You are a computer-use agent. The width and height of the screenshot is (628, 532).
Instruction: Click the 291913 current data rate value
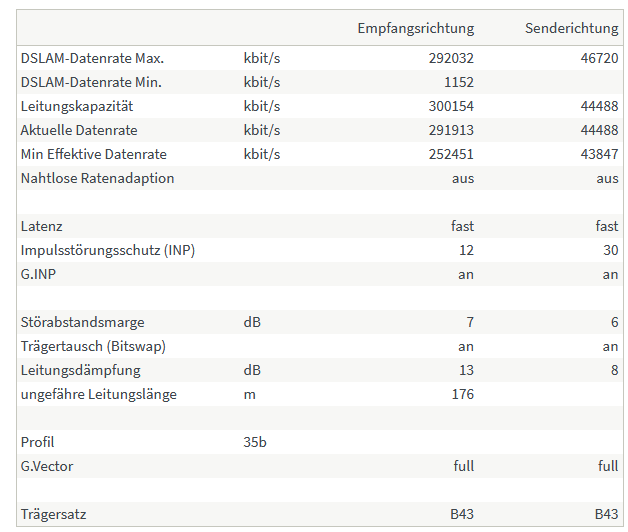tap(451, 131)
